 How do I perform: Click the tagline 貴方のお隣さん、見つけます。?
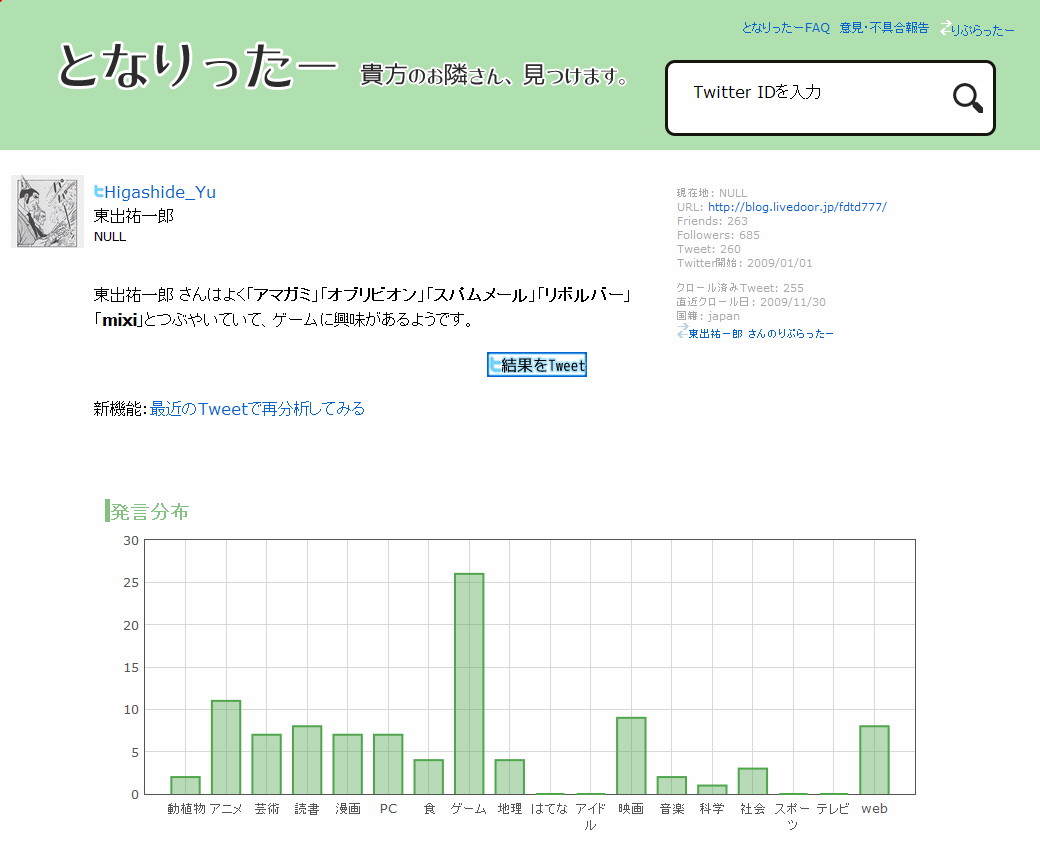point(494,75)
